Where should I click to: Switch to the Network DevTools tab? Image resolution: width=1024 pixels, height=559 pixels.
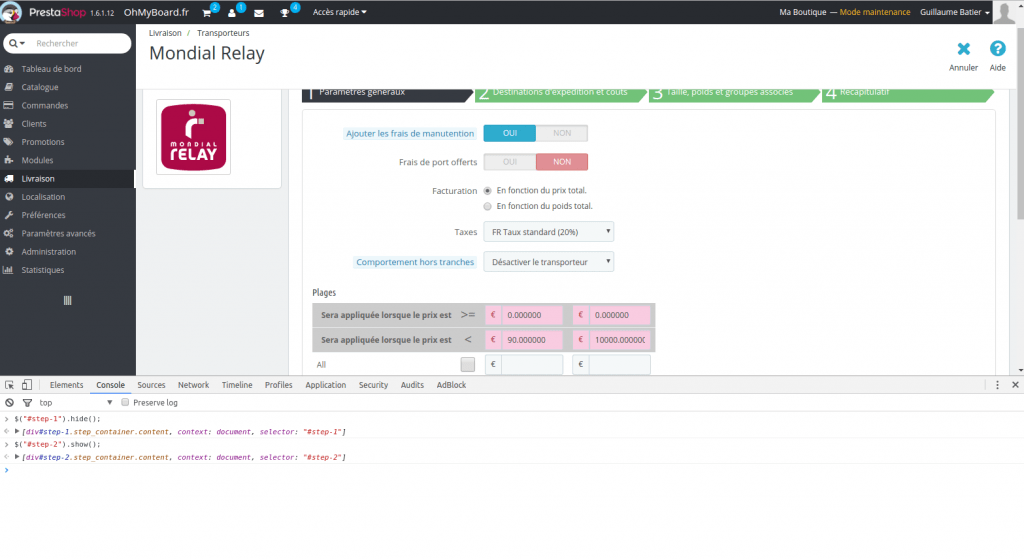(x=193, y=385)
